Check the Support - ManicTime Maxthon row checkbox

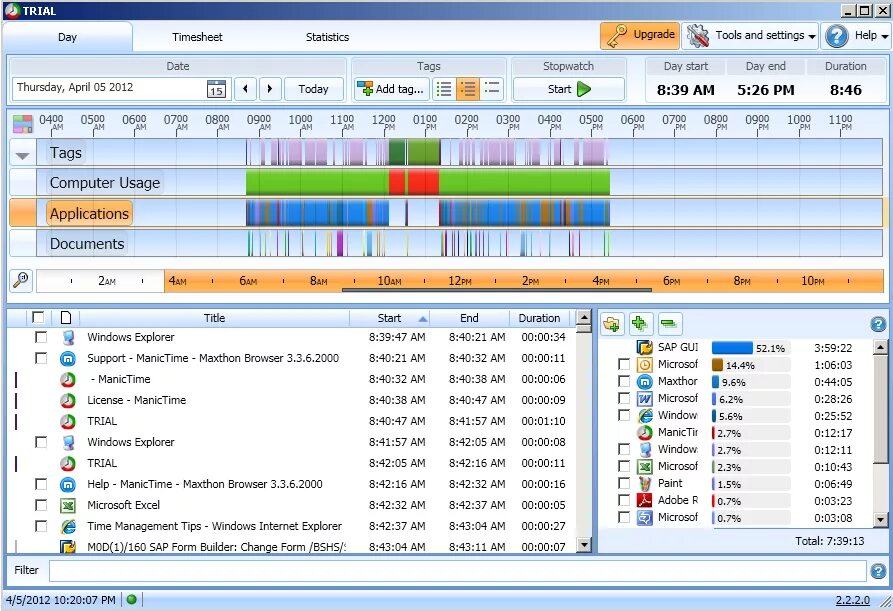point(41,358)
